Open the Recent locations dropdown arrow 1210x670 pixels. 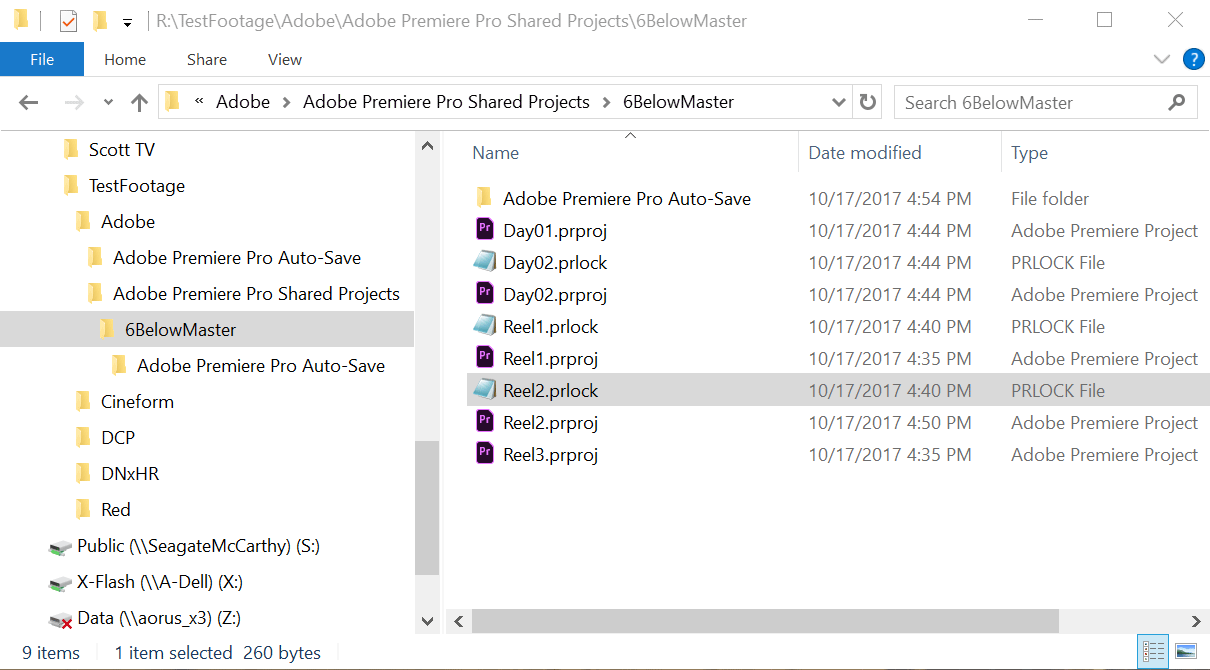pos(109,102)
